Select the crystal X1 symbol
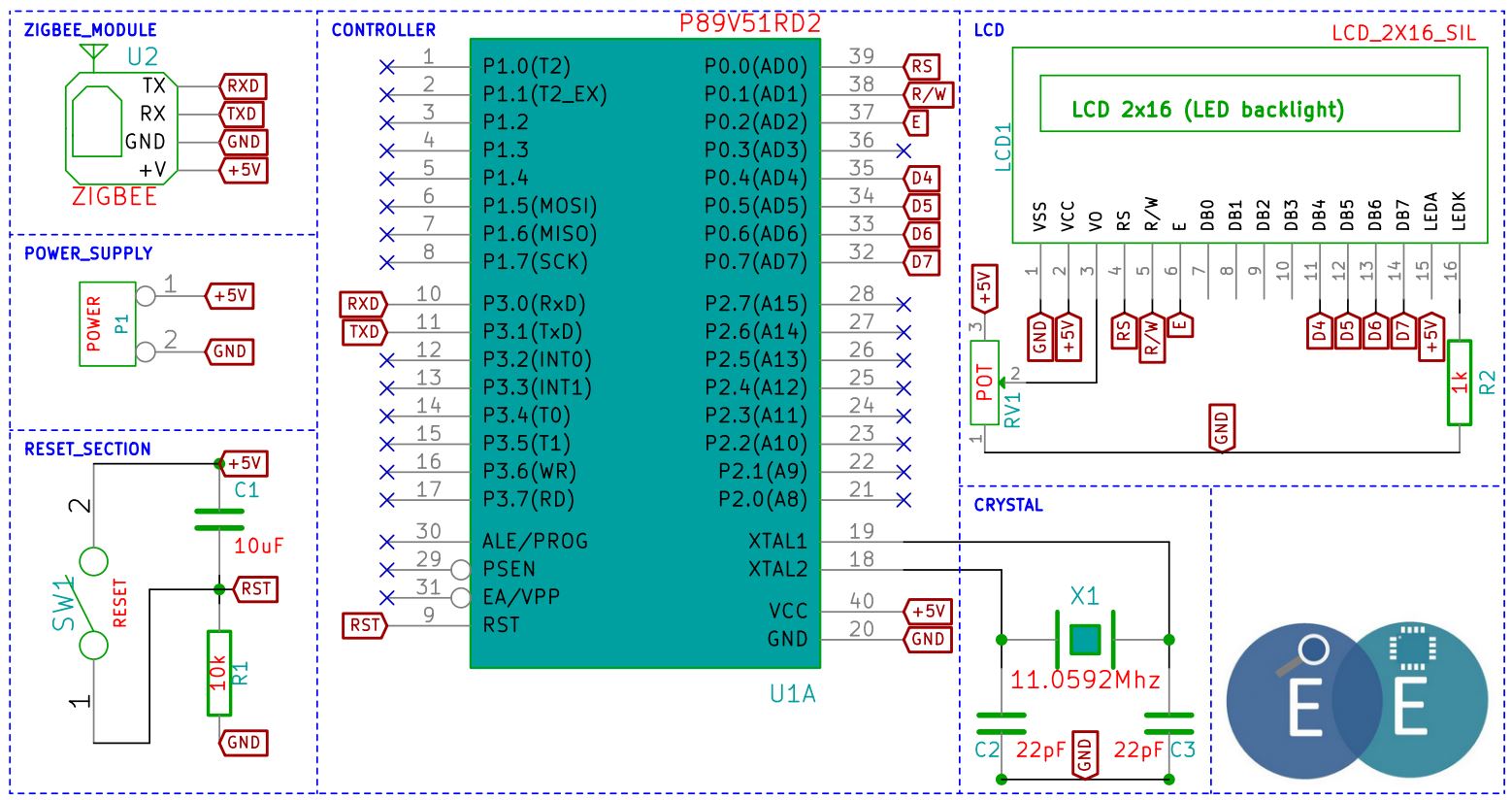 pyautogui.click(x=1085, y=640)
